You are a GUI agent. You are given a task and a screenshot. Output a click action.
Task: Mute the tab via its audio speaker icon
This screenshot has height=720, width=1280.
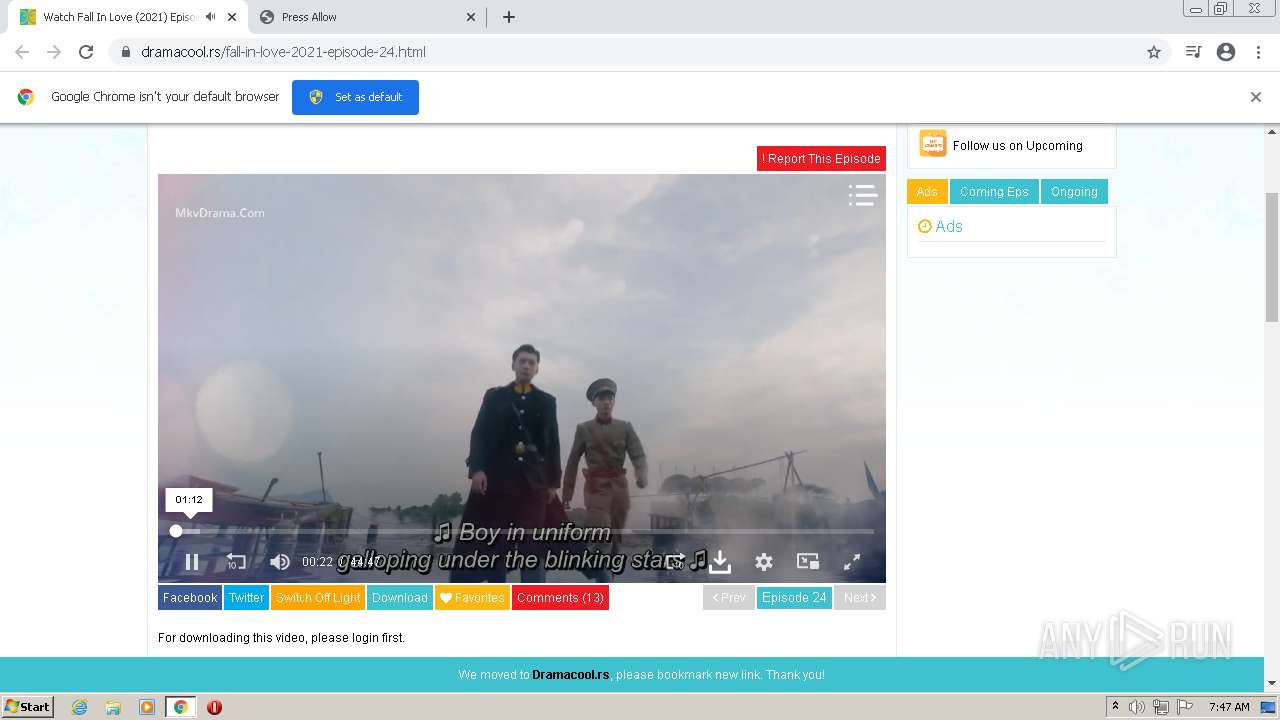tap(210, 17)
